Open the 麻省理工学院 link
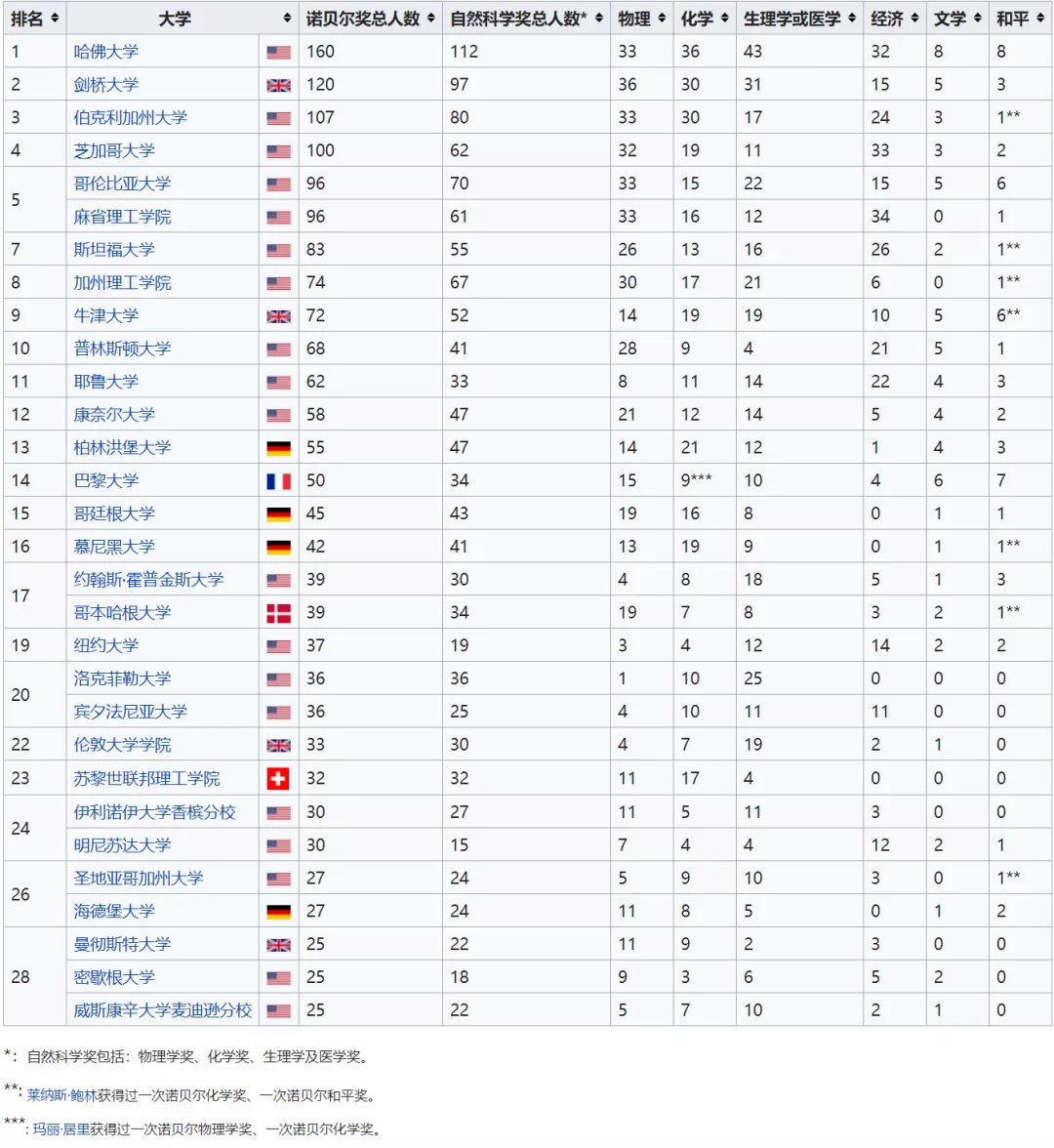 click(x=122, y=217)
